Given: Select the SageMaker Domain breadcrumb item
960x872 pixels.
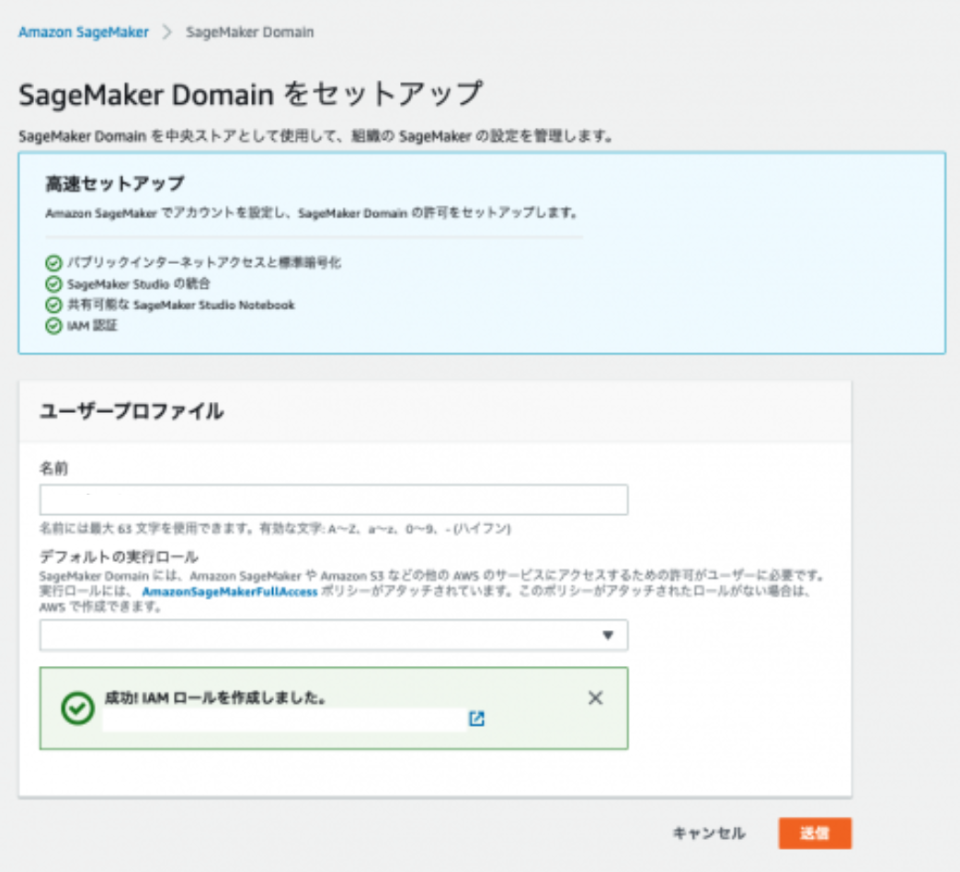Looking at the screenshot, I should click(247, 32).
